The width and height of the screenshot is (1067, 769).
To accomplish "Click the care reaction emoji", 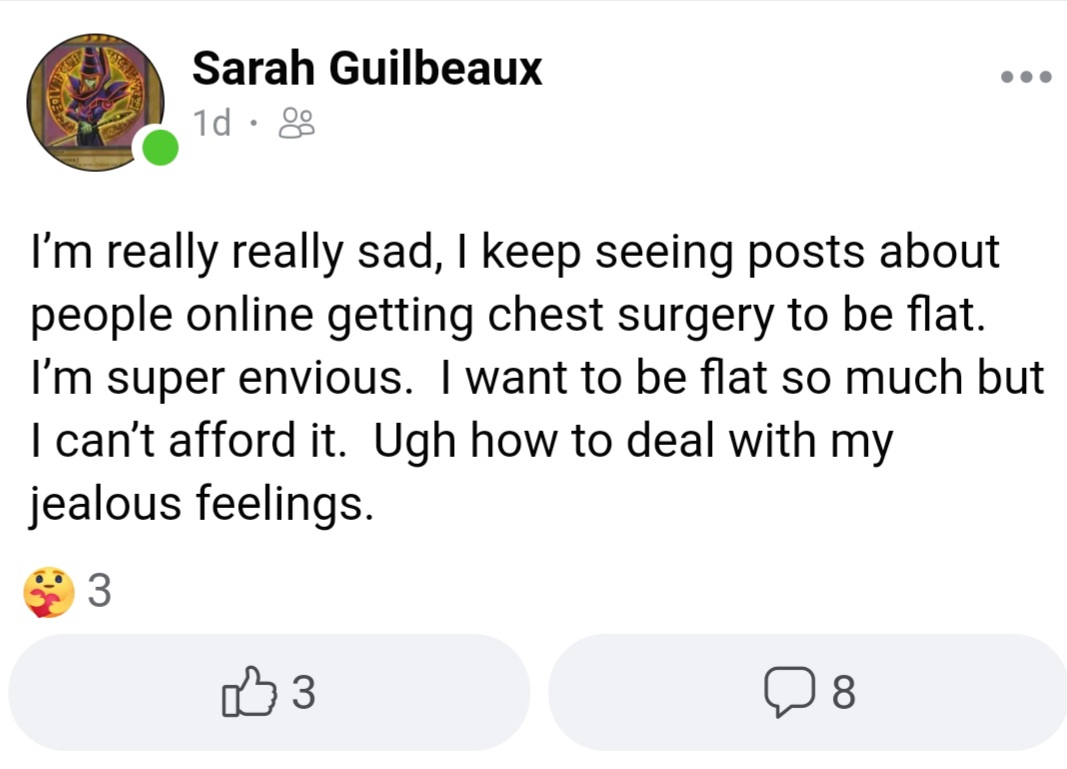I will tap(48, 591).
